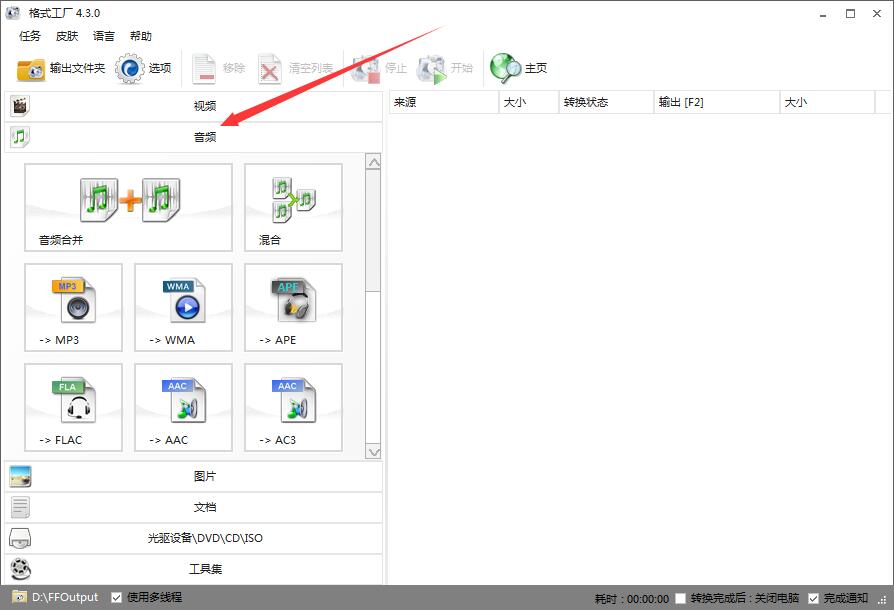Click the Format Factory title bar app icon
The height and width of the screenshot is (610, 894).
[x=13, y=13]
